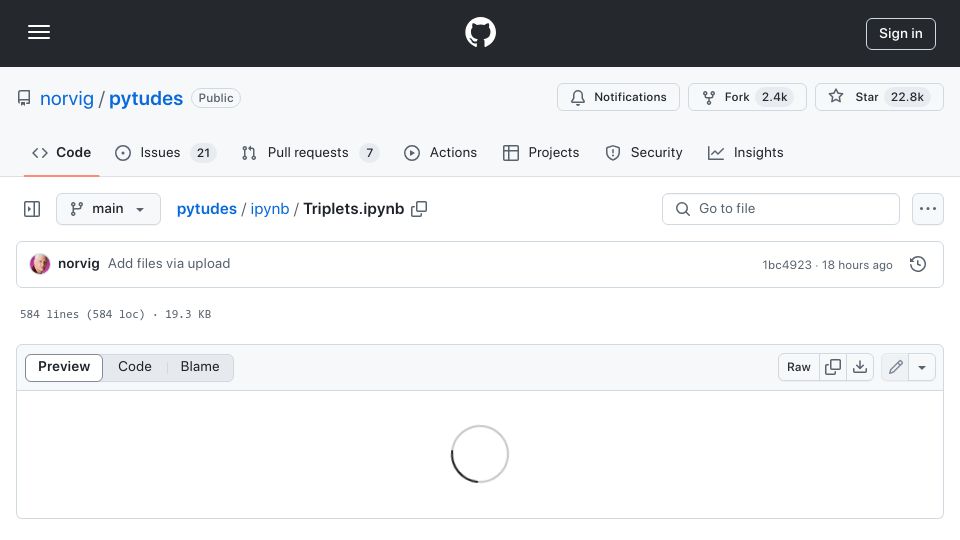Copy raw file contents icon
Image resolution: width=960 pixels, height=540 pixels.
coord(833,367)
